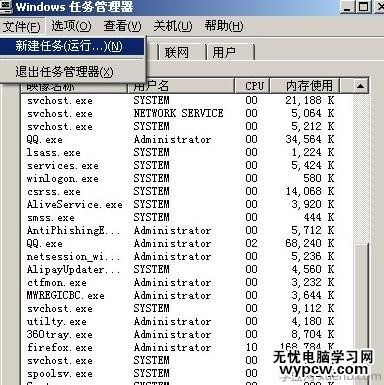The height and width of the screenshot is (385, 384).
Task: Sort by the 内存使用 column header
Action: [x=305, y=86]
